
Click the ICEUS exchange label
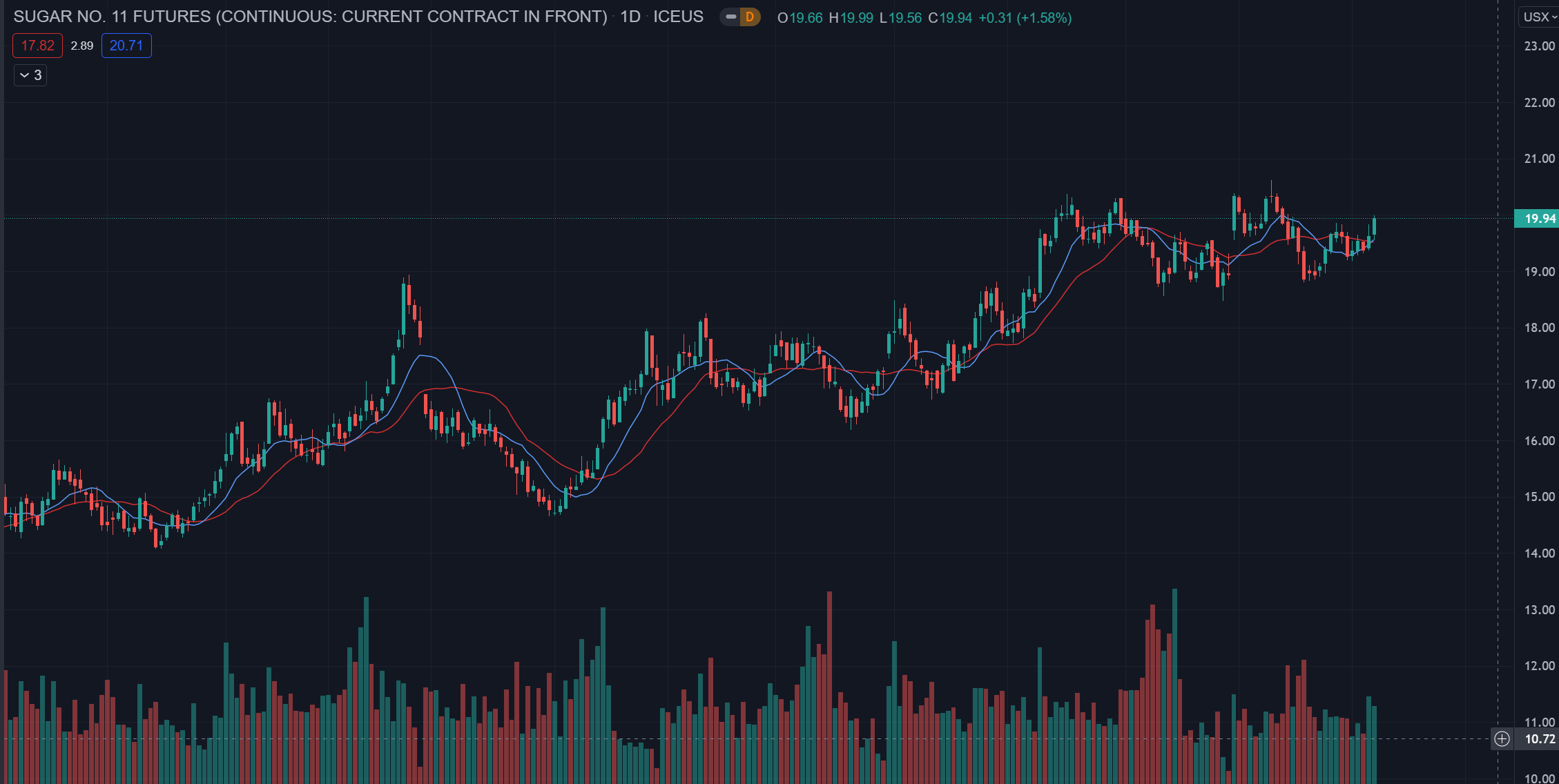678,17
